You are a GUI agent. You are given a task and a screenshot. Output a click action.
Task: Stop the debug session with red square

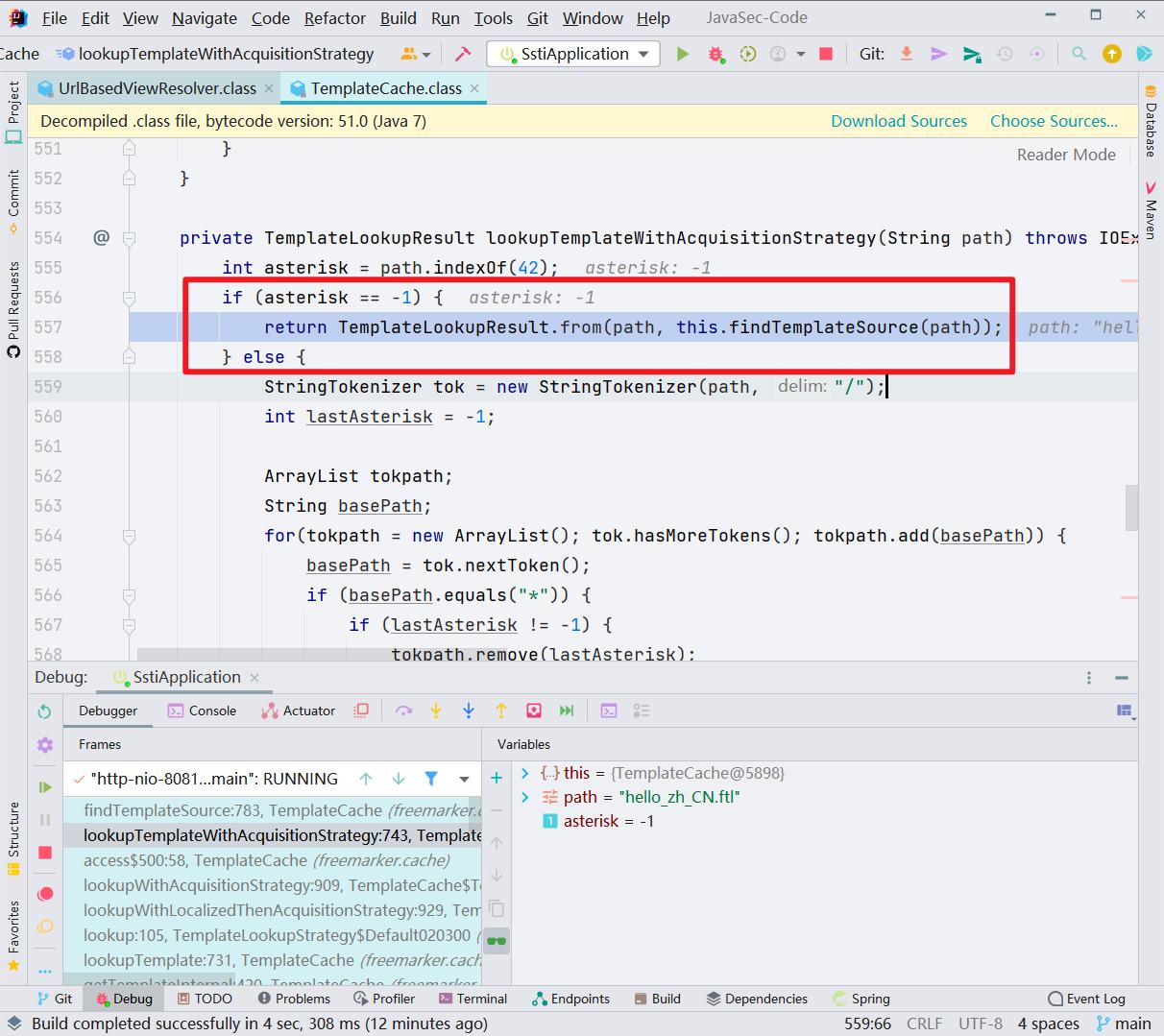(x=45, y=853)
